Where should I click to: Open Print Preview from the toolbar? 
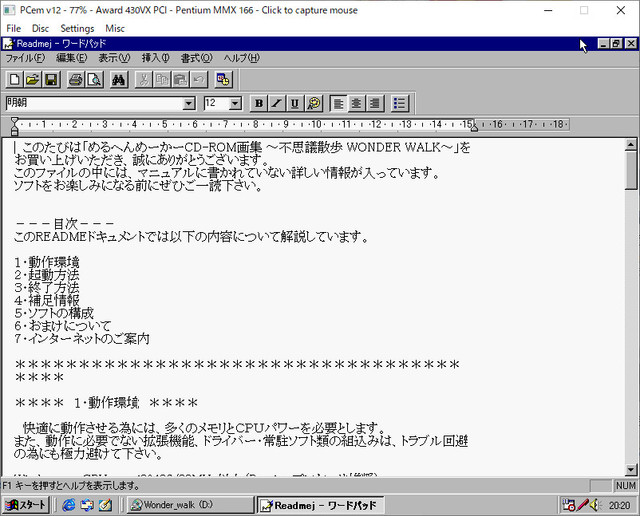(x=94, y=80)
